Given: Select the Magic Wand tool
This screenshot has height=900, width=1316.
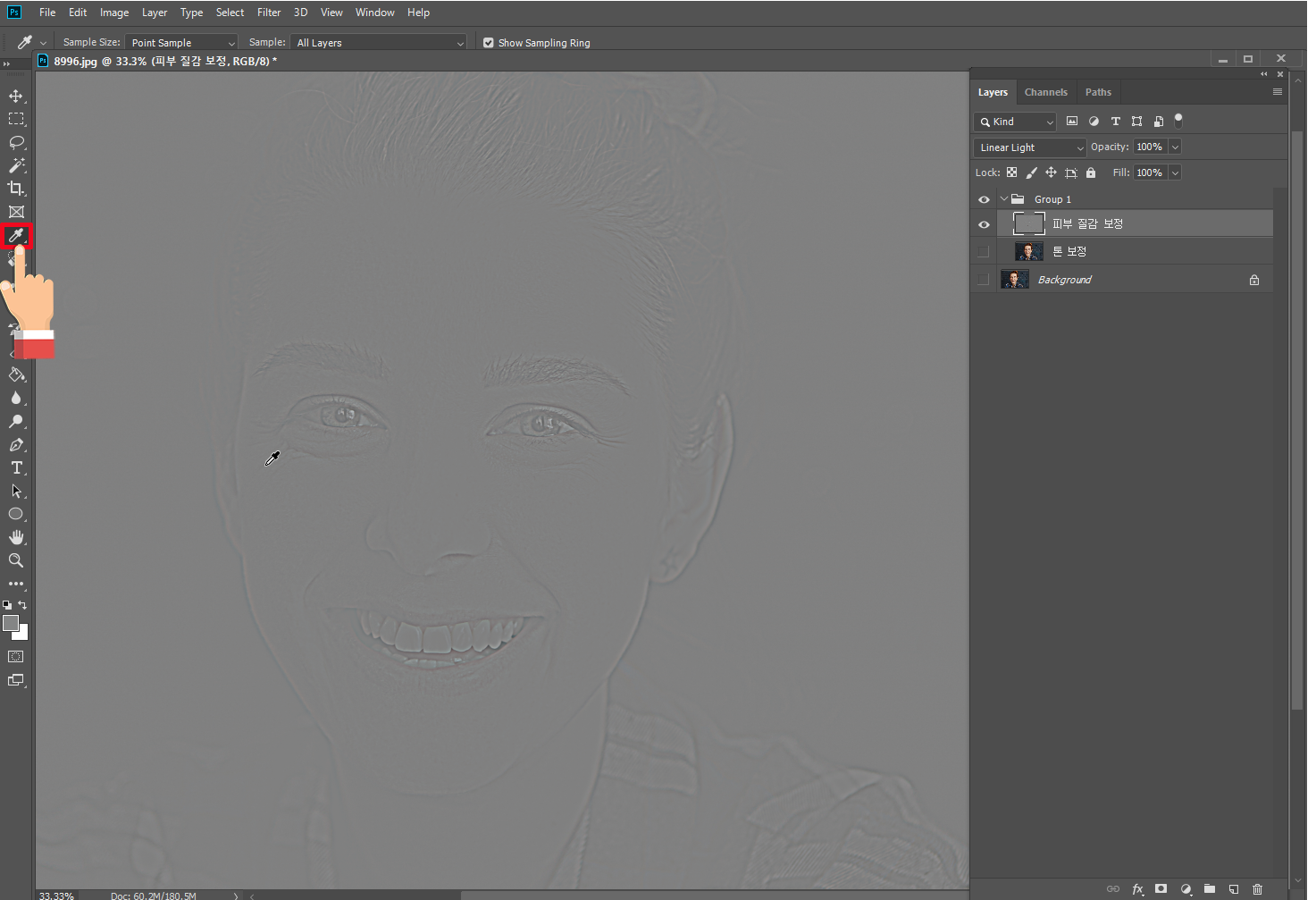Looking at the screenshot, I should click(x=16, y=165).
